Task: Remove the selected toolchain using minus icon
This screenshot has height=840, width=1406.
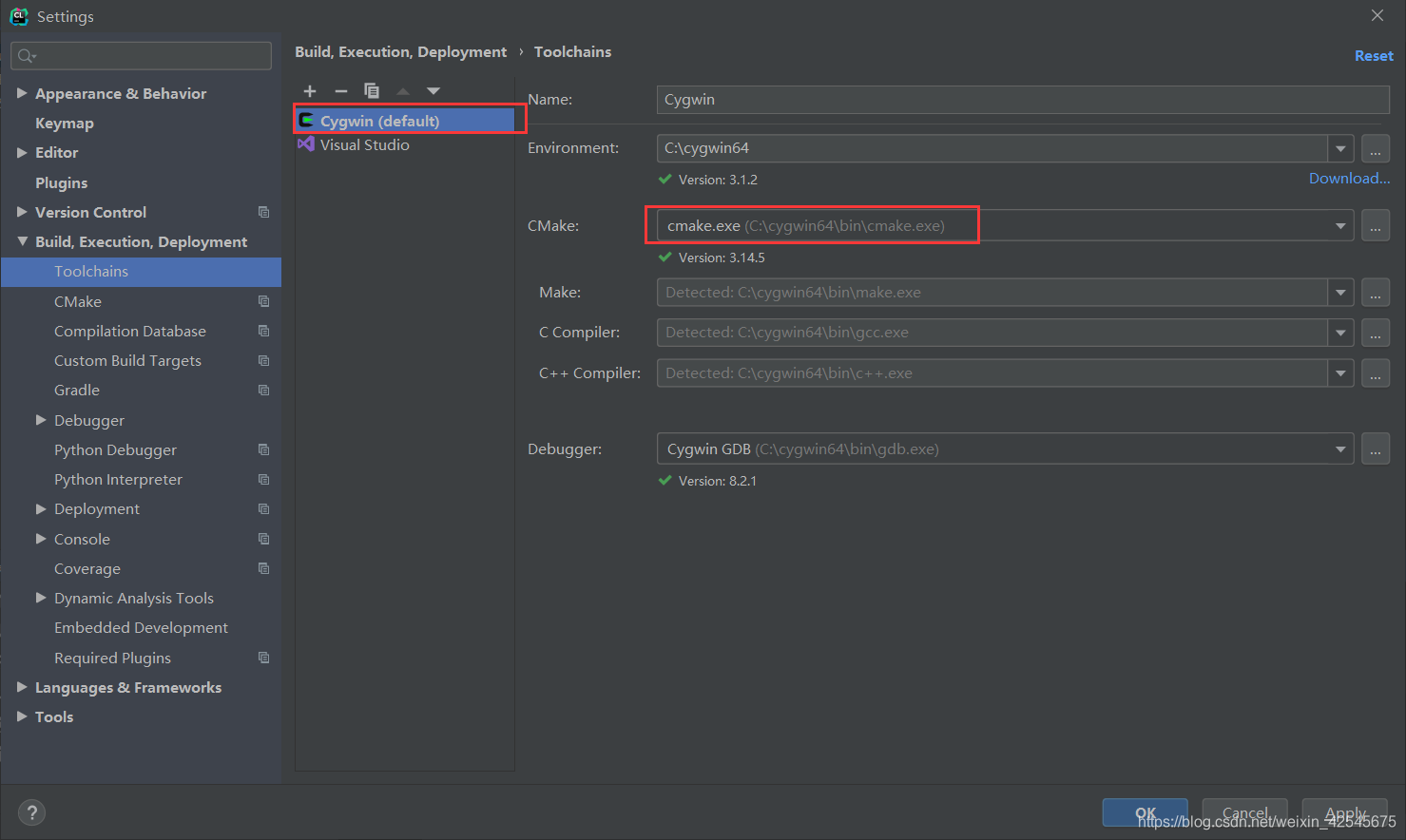Action: [x=341, y=90]
